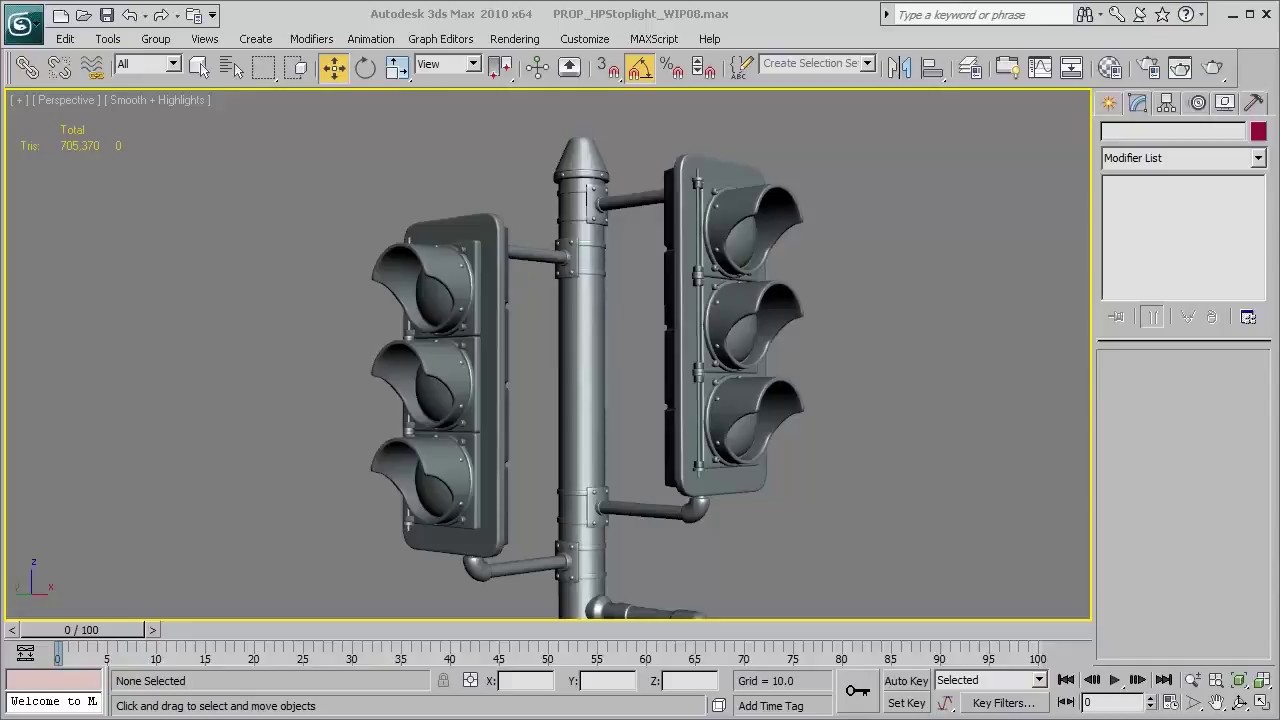This screenshot has width=1280, height=720.
Task: Toggle keyboard shortcut override button
Action: coord(569,68)
